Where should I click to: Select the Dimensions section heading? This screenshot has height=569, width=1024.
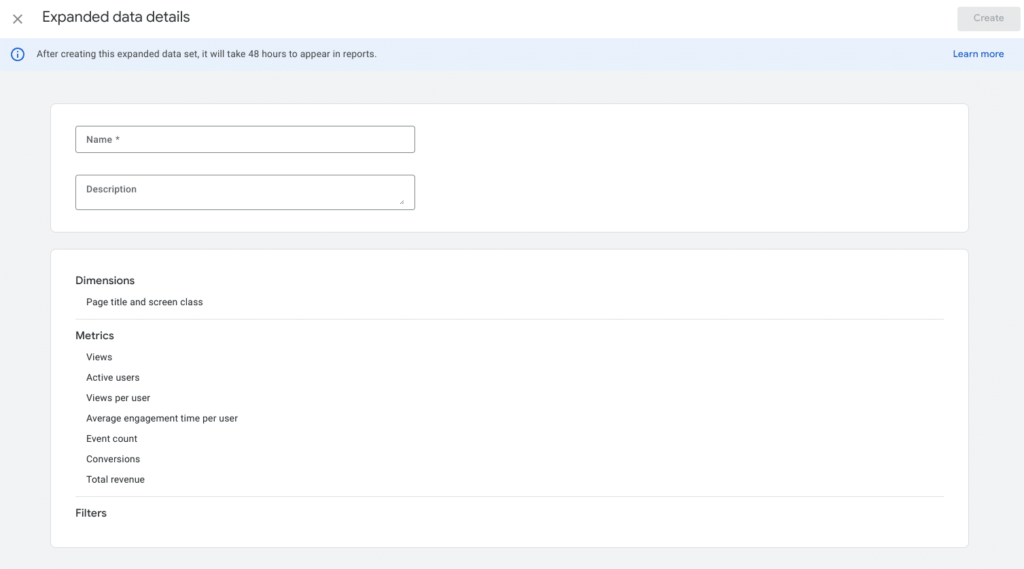[105, 281]
